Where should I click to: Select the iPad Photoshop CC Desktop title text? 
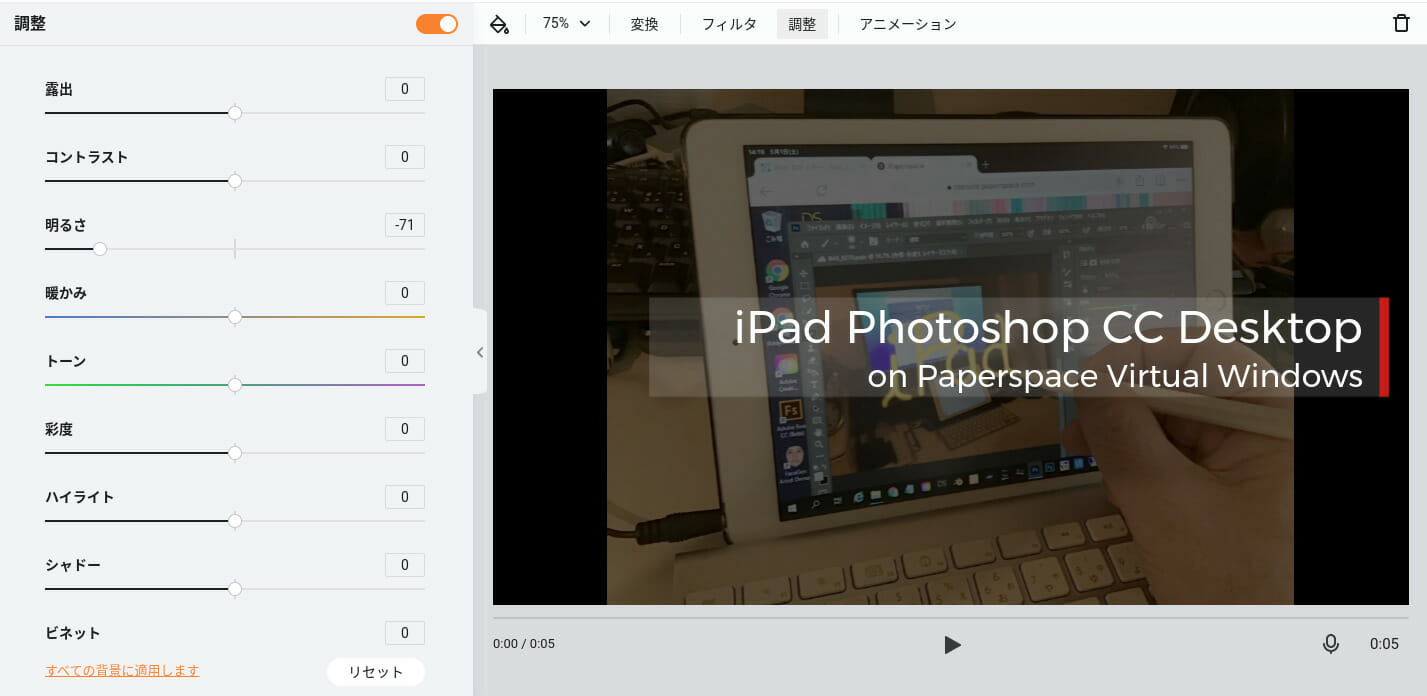(x=1048, y=329)
